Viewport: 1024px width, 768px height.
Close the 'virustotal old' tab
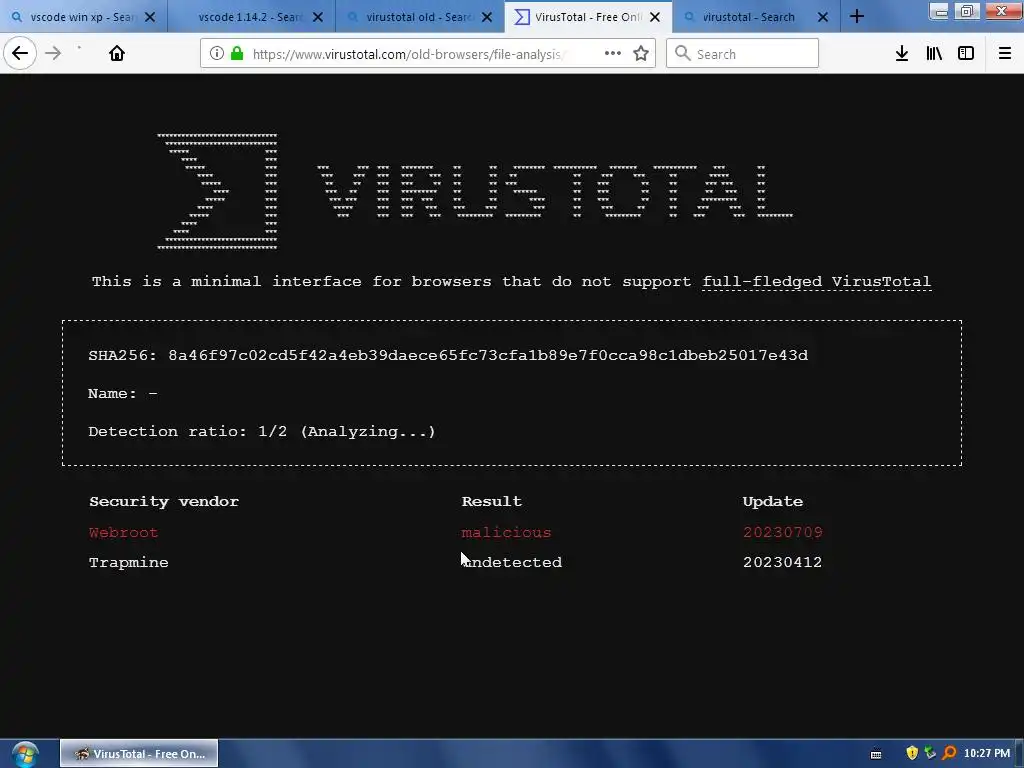(487, 17)
